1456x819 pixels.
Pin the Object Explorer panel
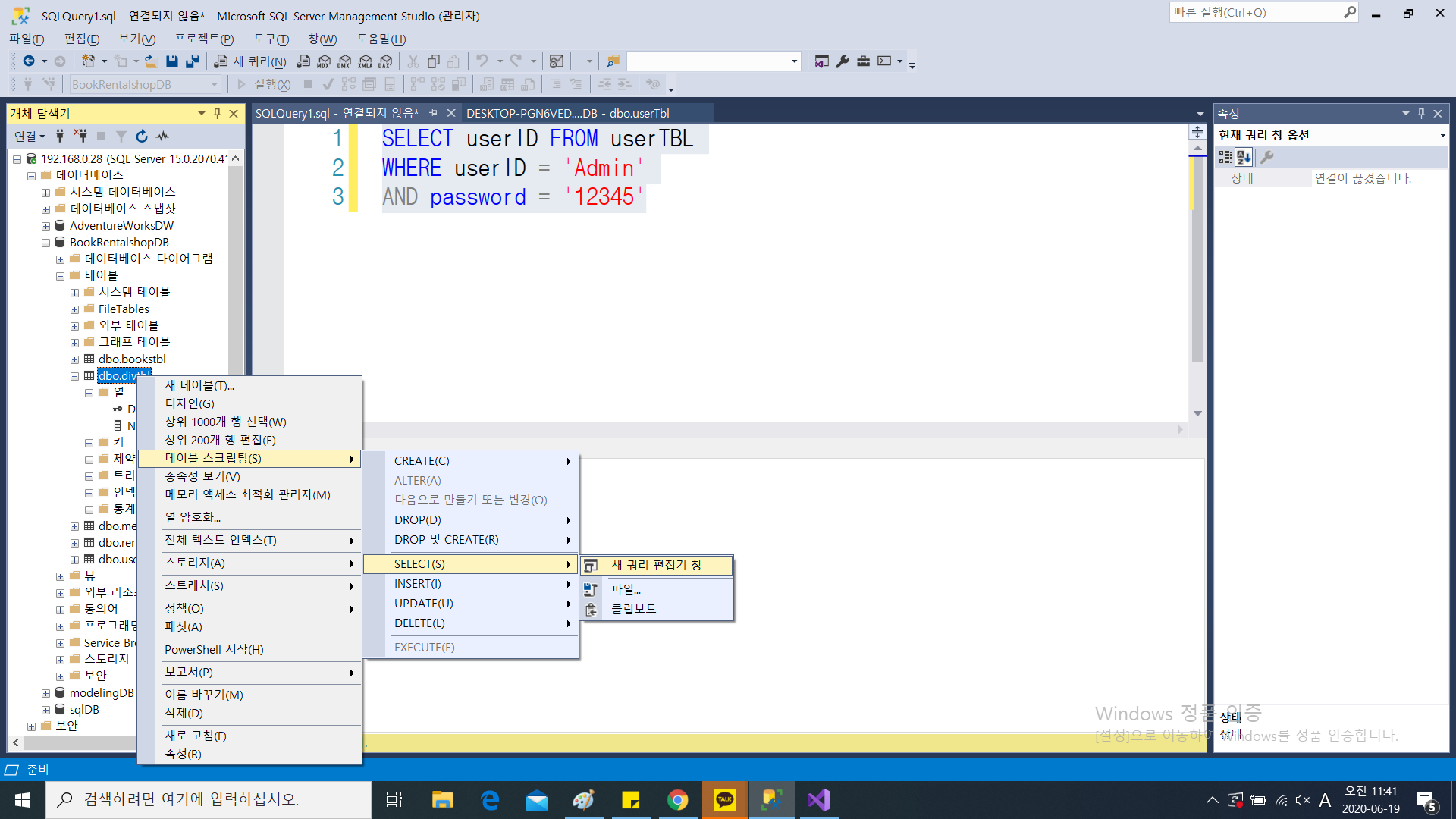point(218,114)
